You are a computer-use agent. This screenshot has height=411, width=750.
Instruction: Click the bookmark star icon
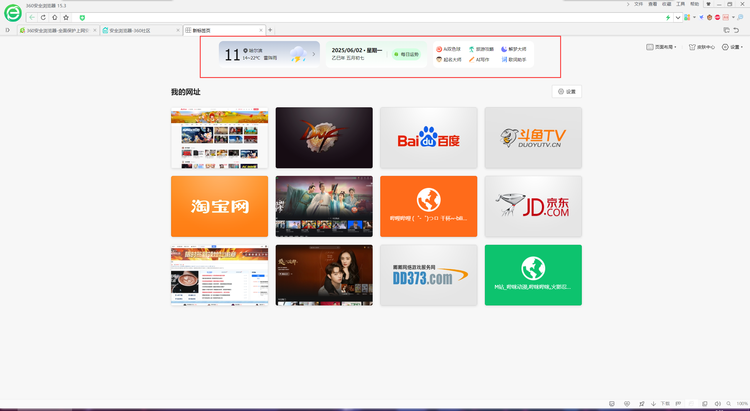pos(66,17)
